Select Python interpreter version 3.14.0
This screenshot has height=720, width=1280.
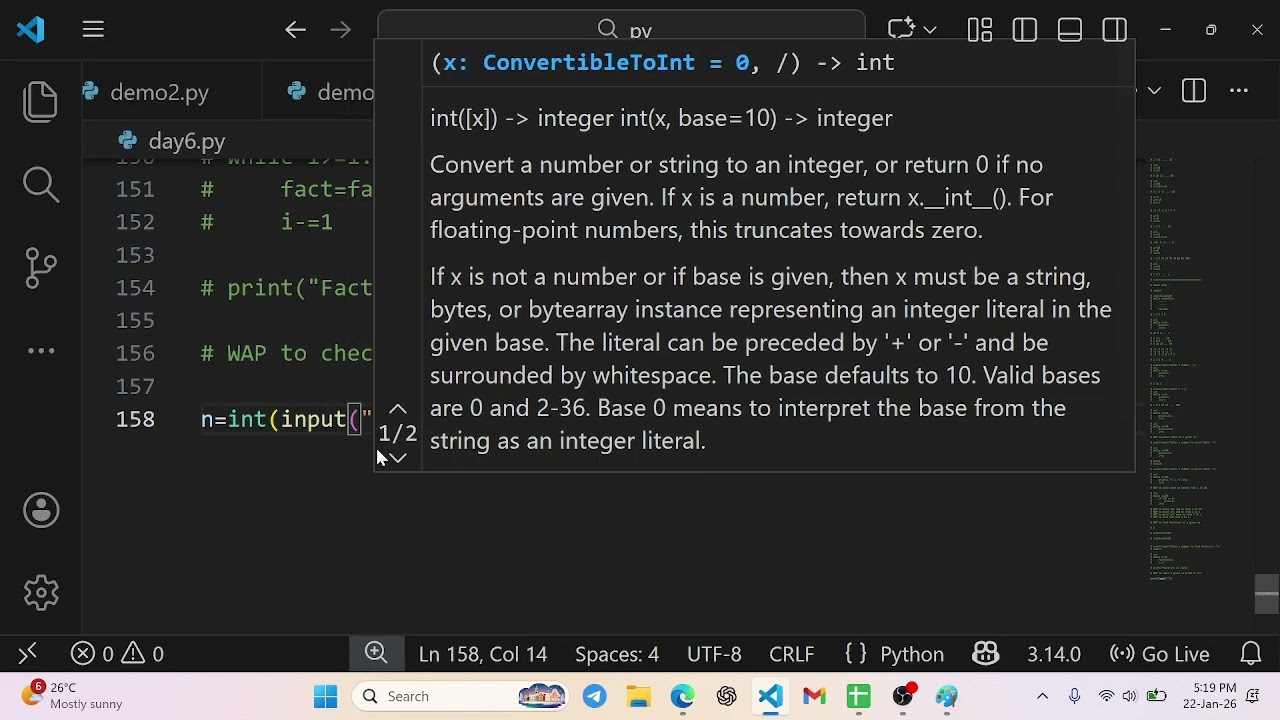(x=1053, y=654)
